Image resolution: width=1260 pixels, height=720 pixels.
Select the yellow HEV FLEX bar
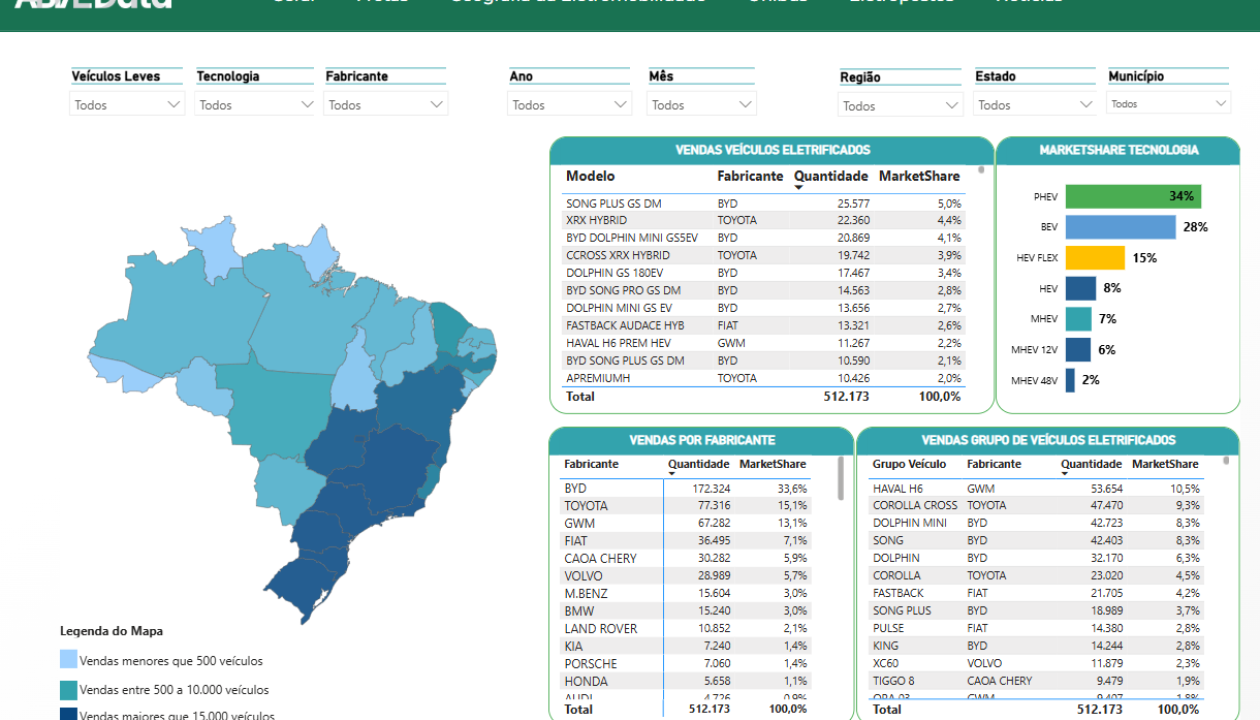click(x=1094, y=258)
